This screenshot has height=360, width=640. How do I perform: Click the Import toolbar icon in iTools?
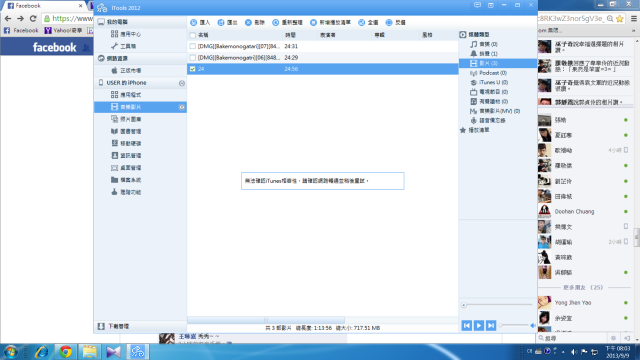coord(193,22)
